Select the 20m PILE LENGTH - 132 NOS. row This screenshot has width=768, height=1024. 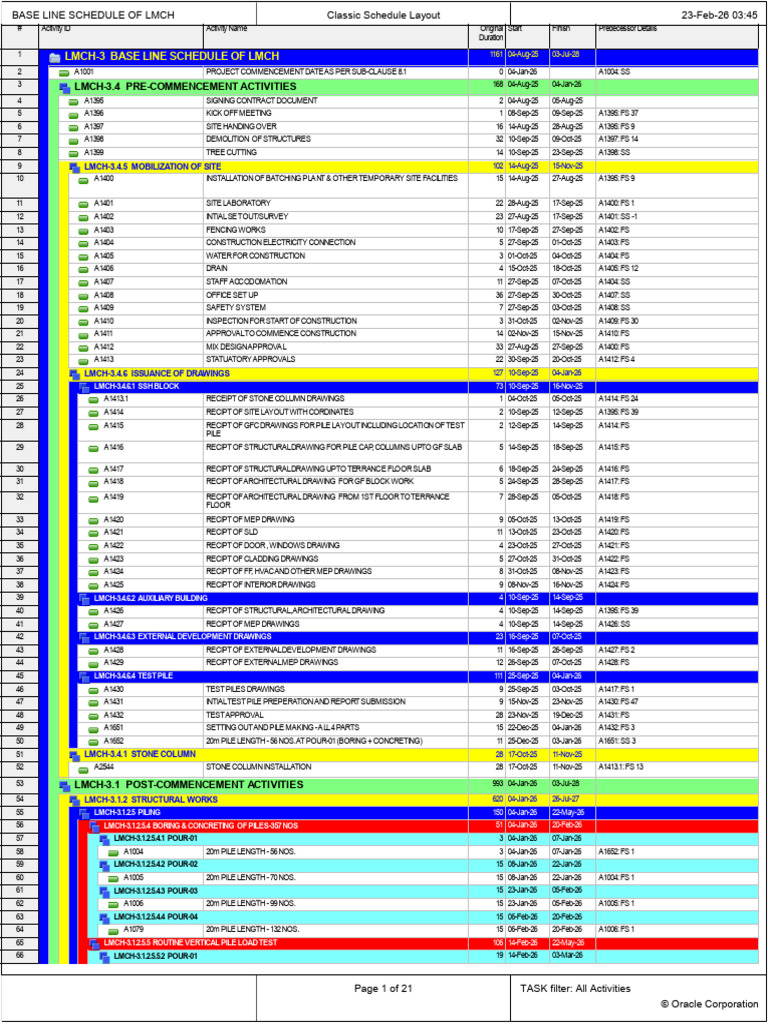coord(399,929)
